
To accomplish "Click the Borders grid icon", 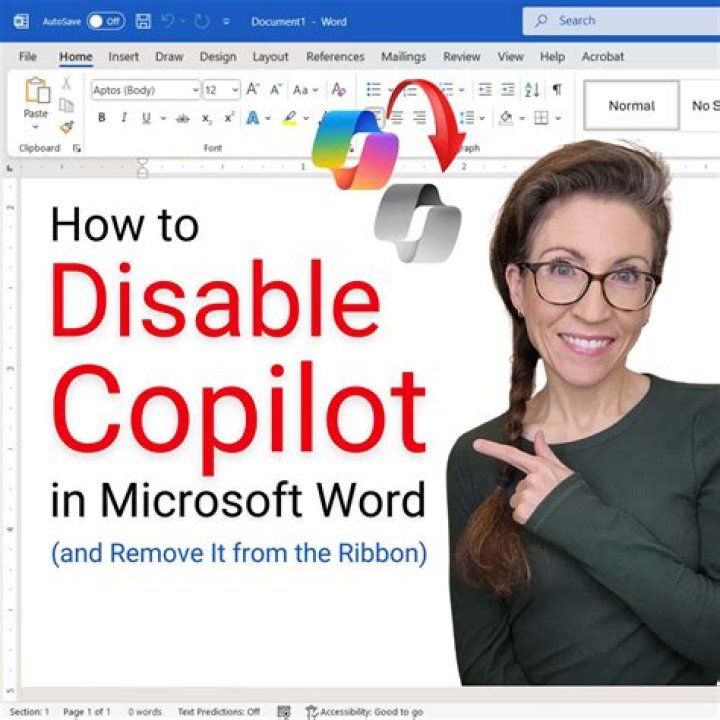I will tap(541, 118).
